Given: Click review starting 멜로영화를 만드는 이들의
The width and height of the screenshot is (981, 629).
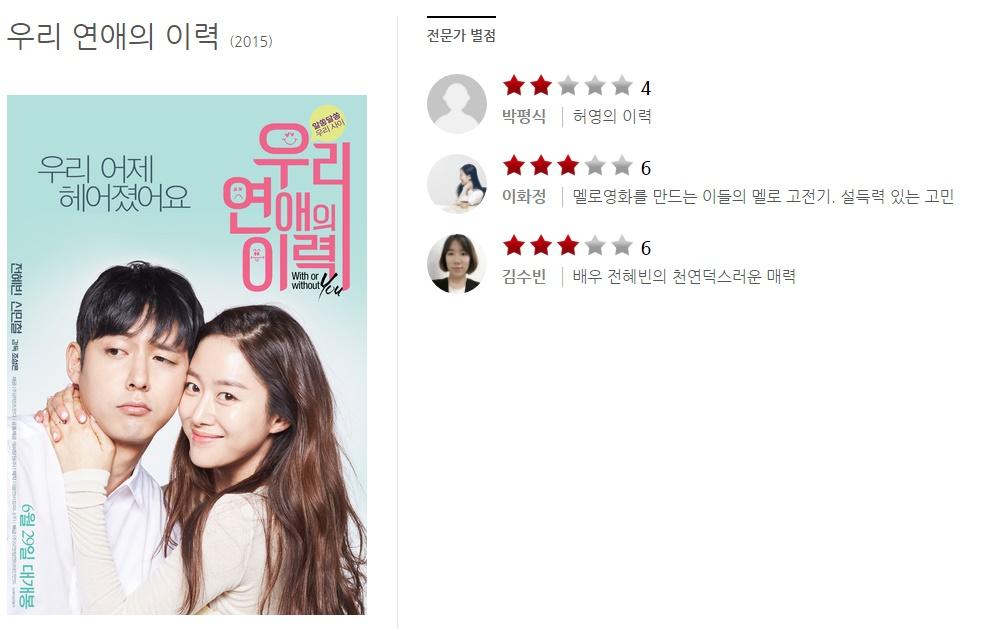Looking at the screenshot, I should (x=763, y=197).
